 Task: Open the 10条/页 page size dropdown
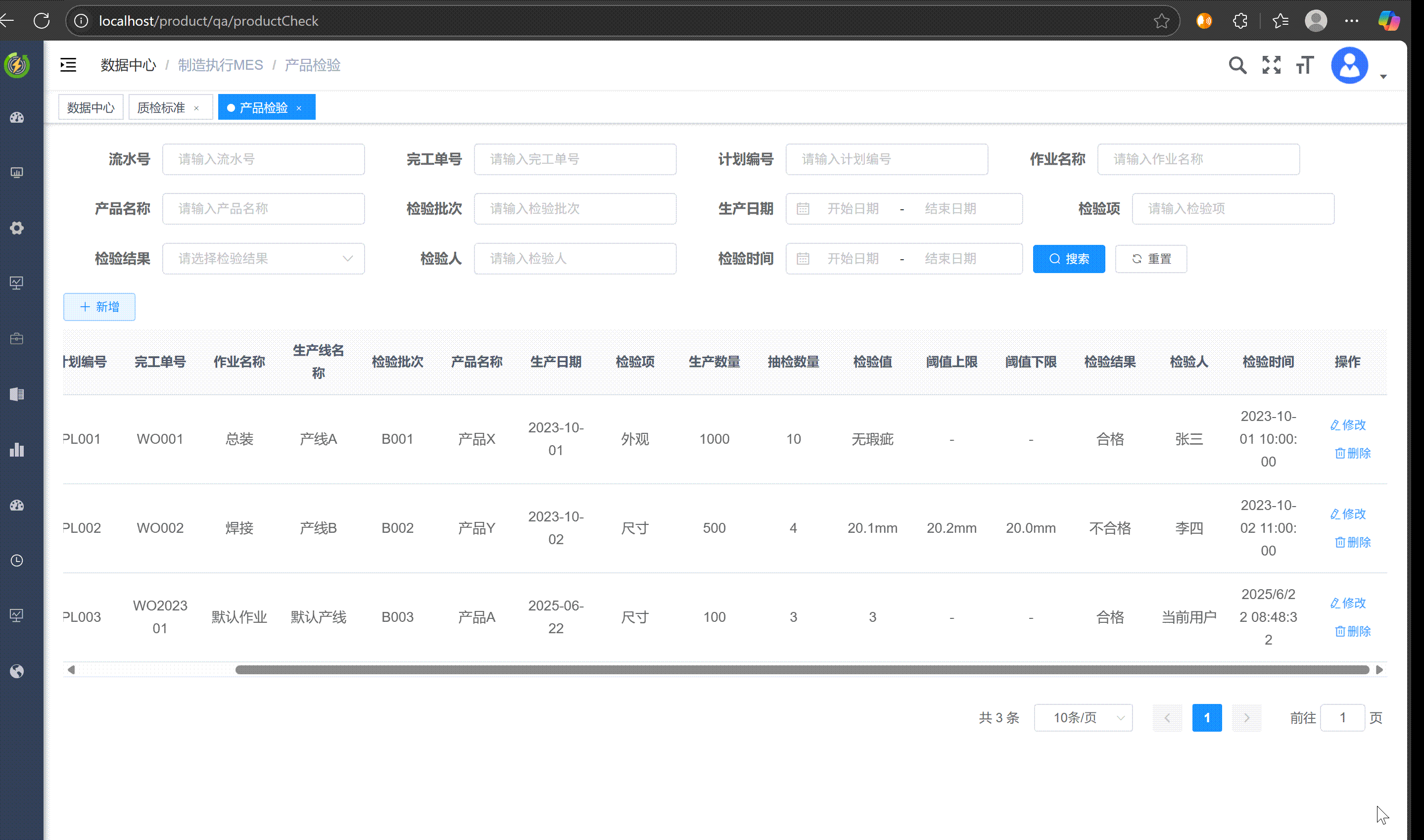click(1083, 718)
